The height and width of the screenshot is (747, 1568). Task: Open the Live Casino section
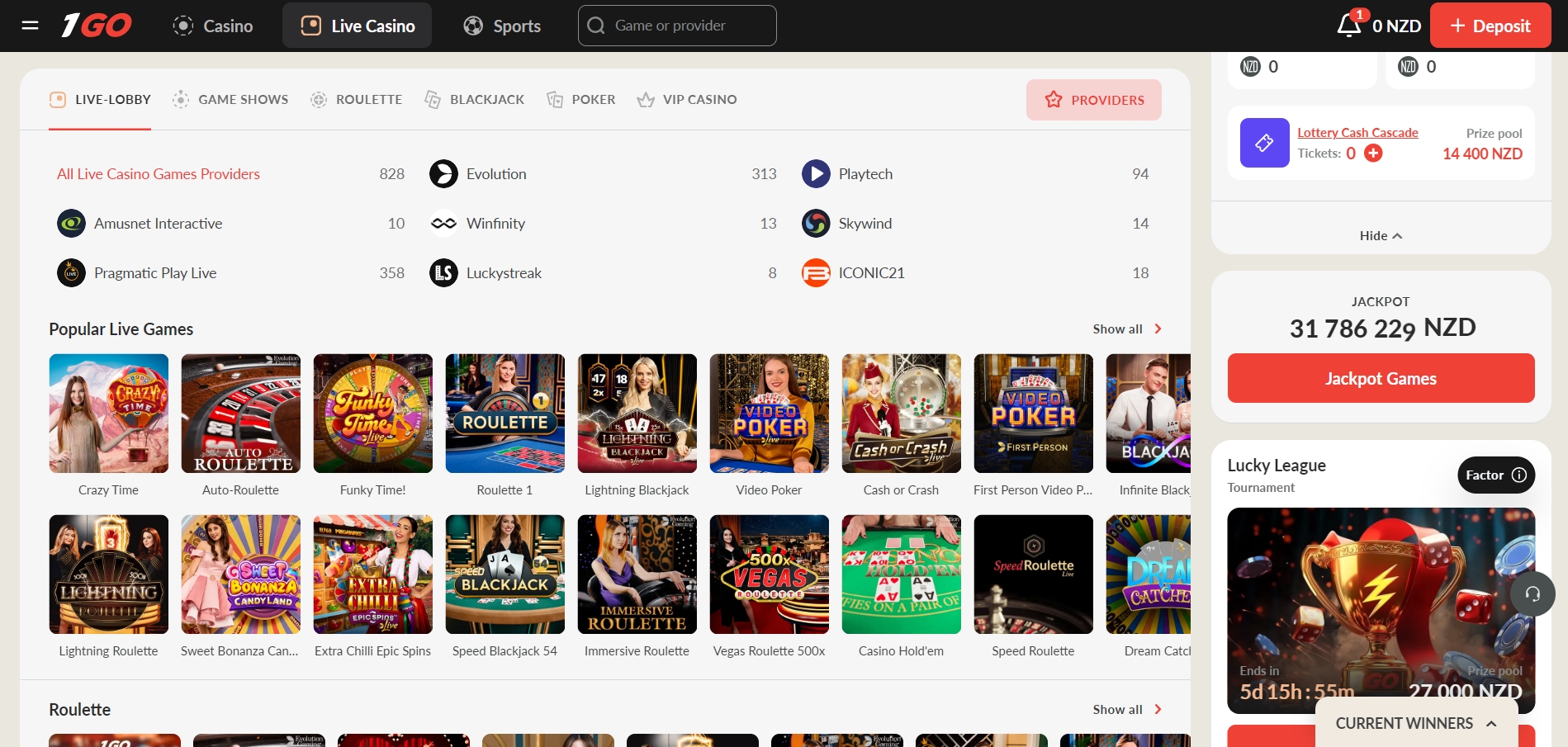(357, 26)
